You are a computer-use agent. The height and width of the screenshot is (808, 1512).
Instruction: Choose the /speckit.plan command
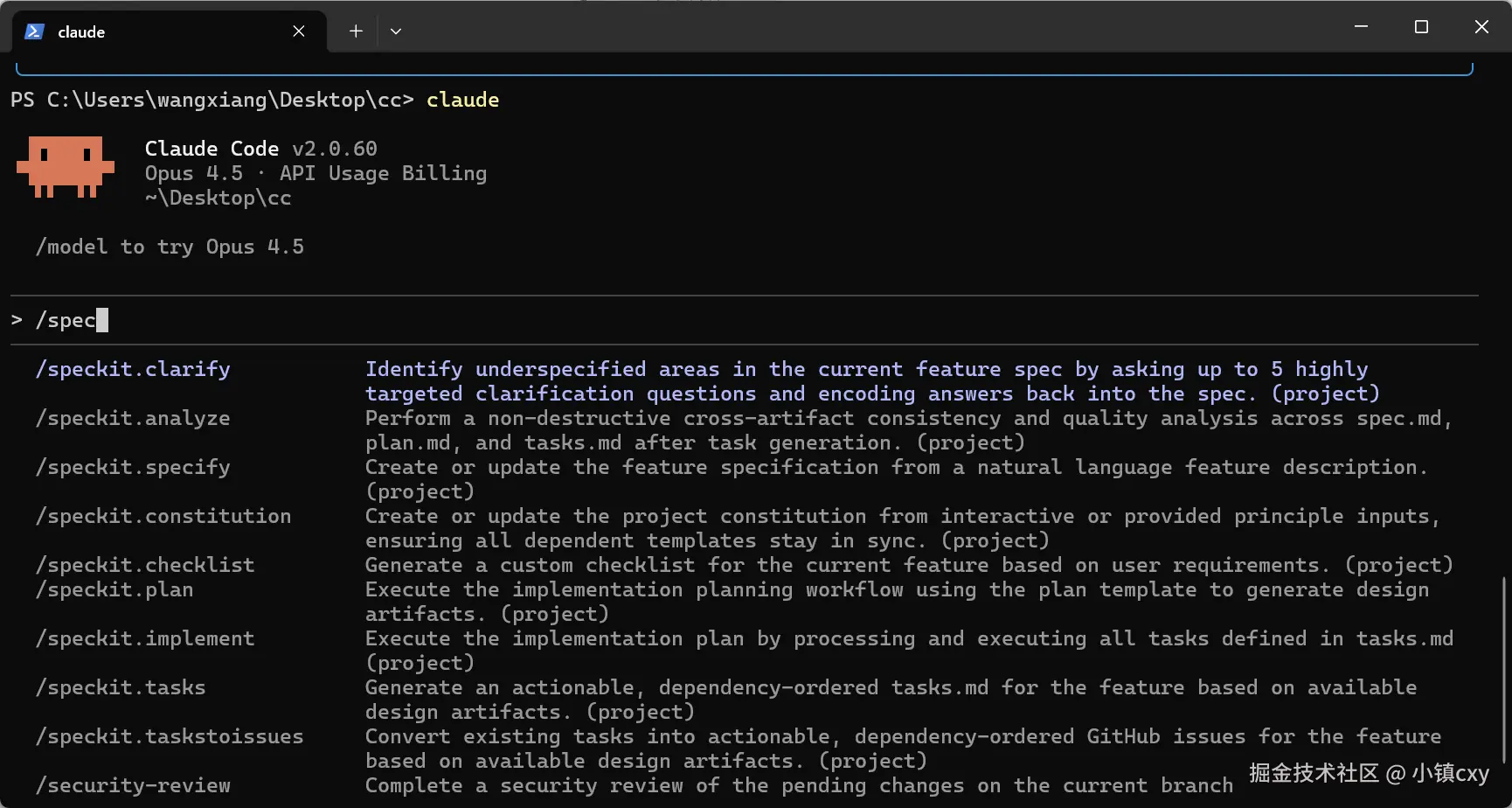(114, 589)
